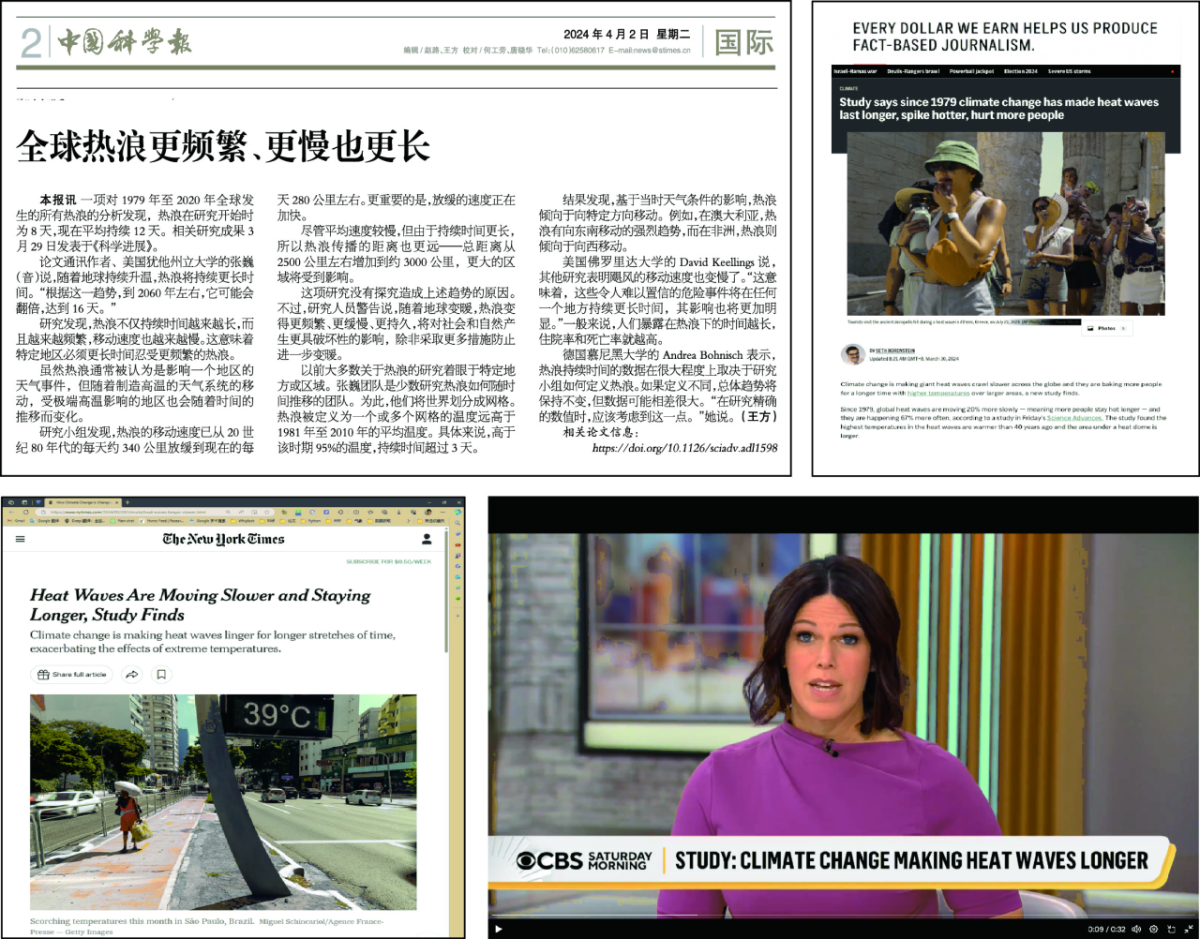Screen dimensions: 1200x939
Task: Click the NYT account profile icon
Action: point(427,539)
